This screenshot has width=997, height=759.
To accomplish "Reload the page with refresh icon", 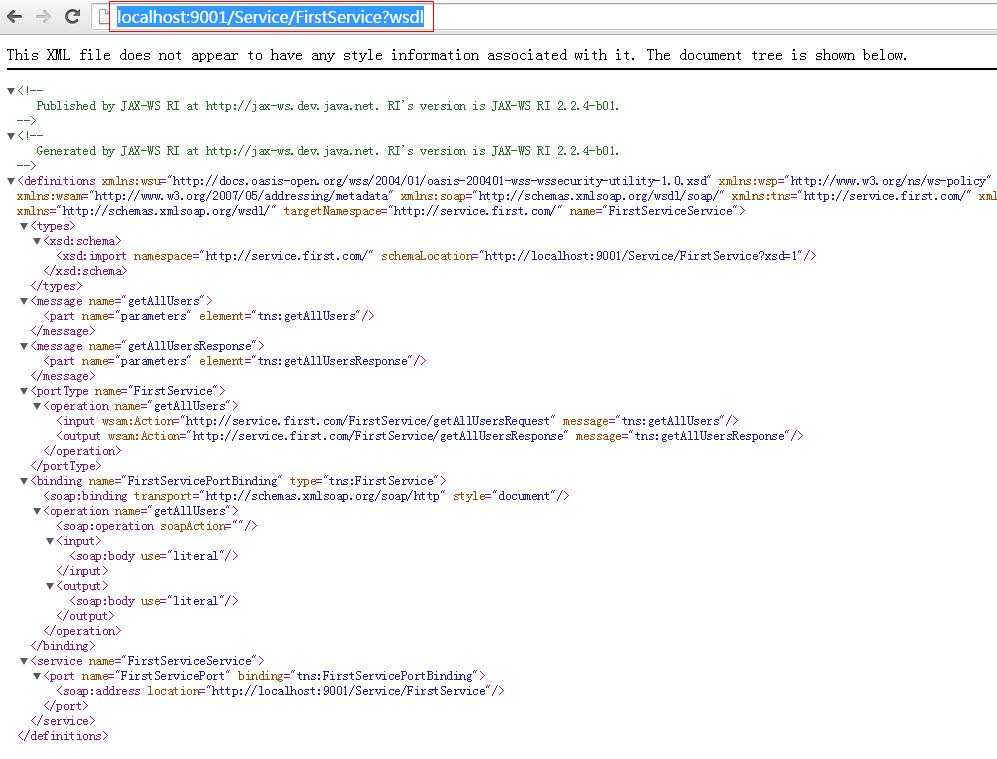I will point(72,17).
